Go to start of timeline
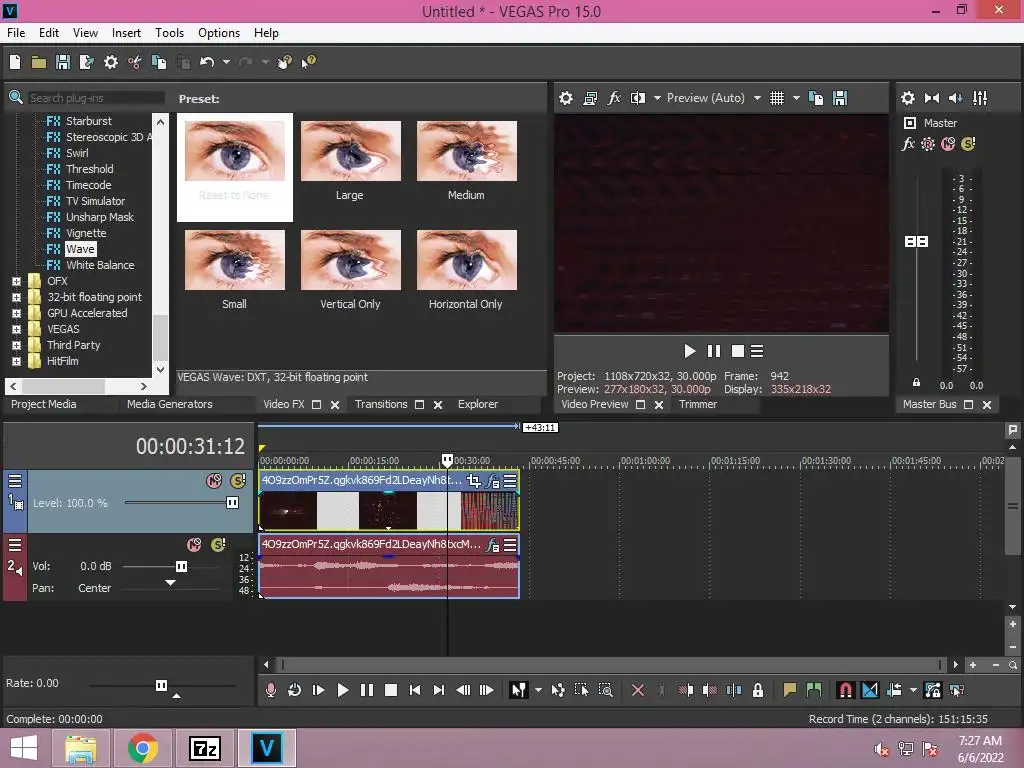This screenshot has height=768, width=1024. 415,690
